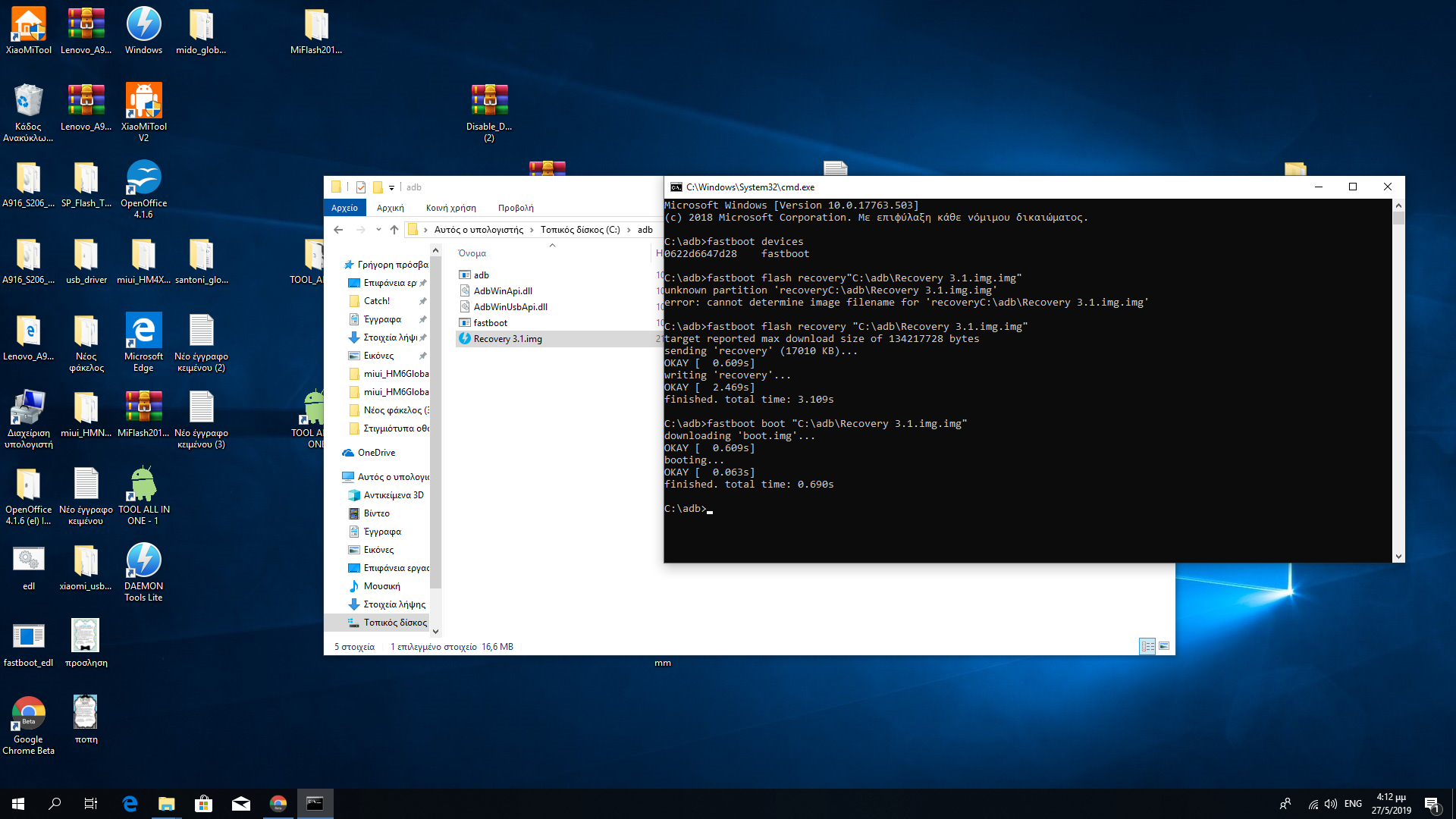Click the Όνομα column header
The image size is (1456, 819).
tap(472, 253)
